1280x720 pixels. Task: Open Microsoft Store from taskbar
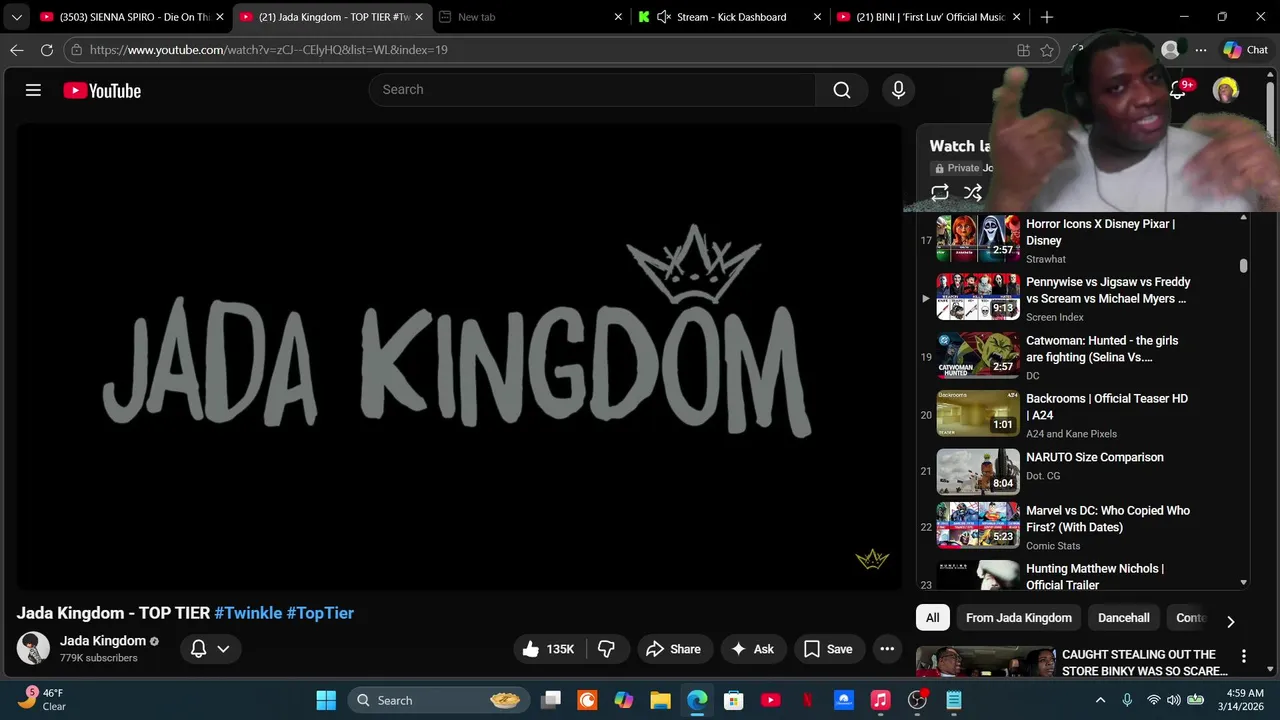(x=734, y=700)
